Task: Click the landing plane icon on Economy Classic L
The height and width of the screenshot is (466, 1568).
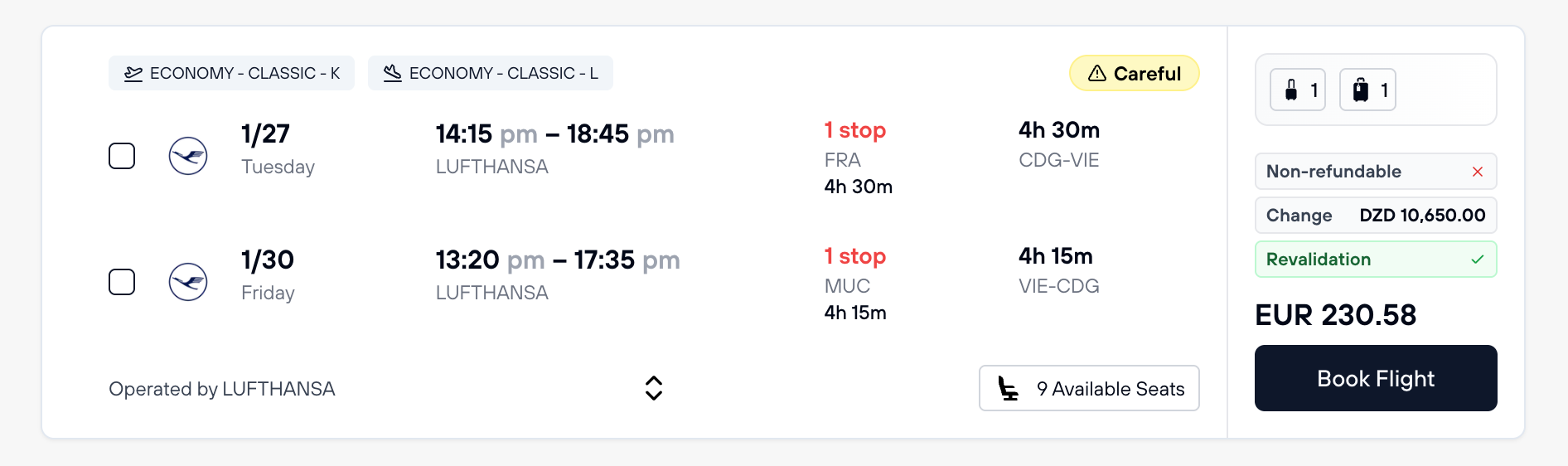Action: pyautogui.click(x=393, y=74)
